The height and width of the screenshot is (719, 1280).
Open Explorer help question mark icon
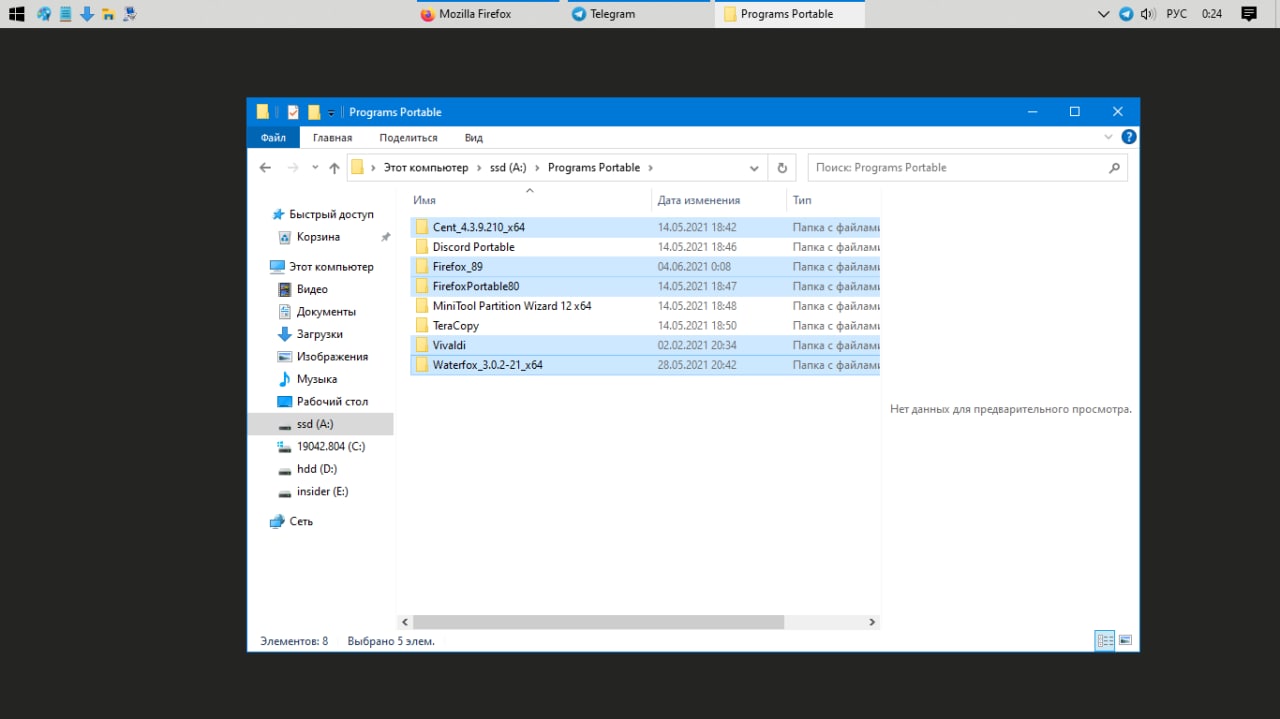point(1128,137)
